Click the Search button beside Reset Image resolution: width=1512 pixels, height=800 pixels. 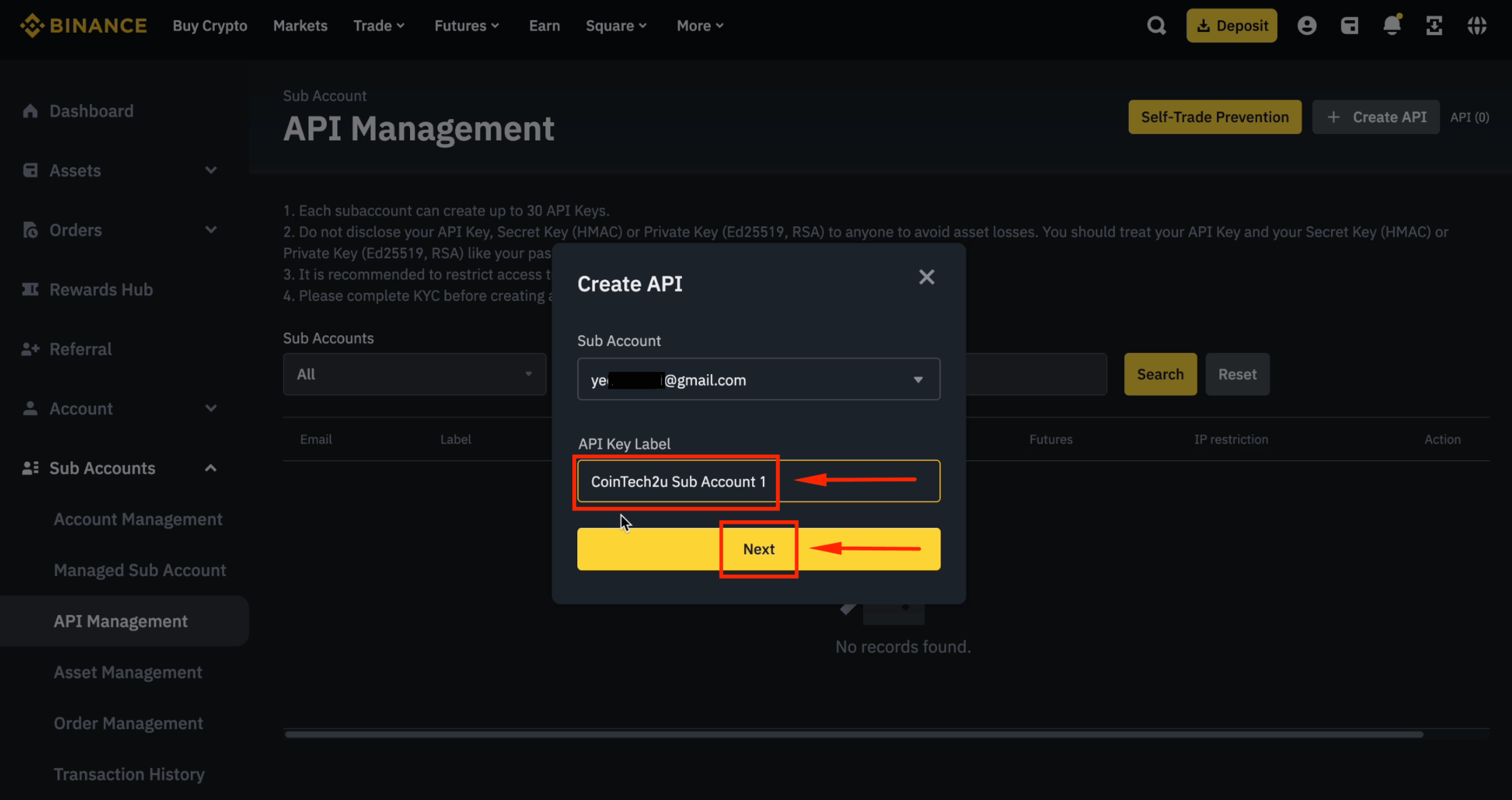click(1160, 374)
